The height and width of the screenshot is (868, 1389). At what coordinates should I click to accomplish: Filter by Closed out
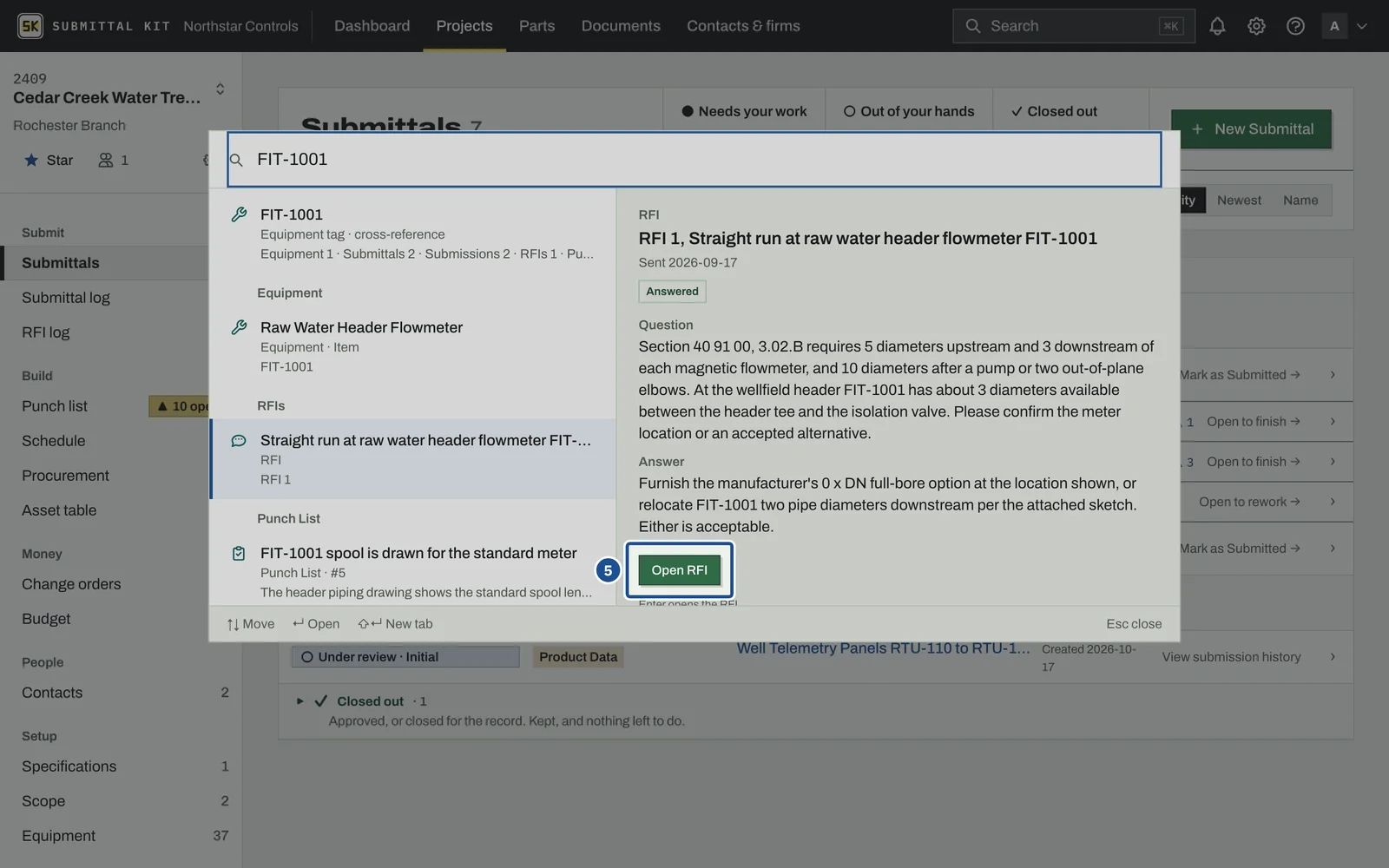point(1054,111)
